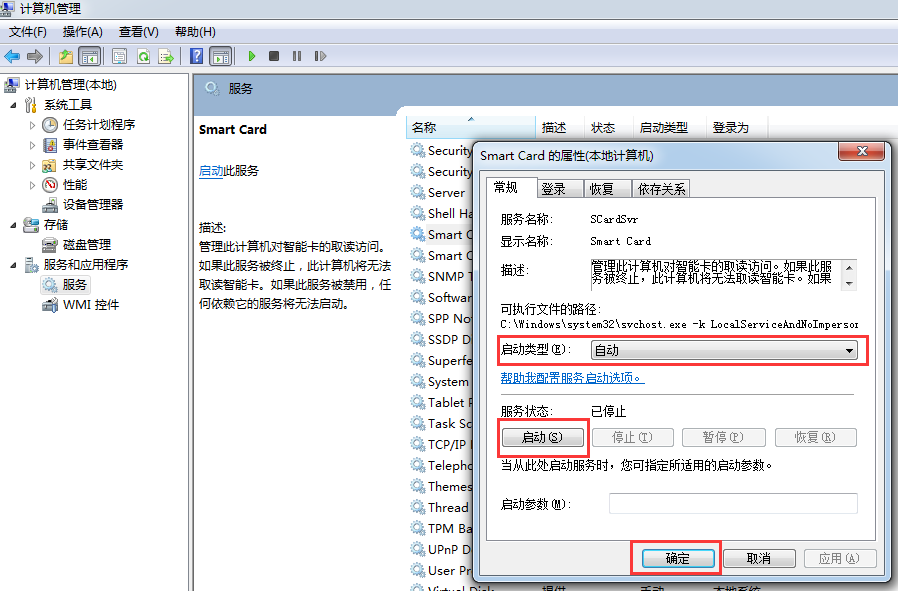Expand the 任务计划程序 tree node

(32, 125)
